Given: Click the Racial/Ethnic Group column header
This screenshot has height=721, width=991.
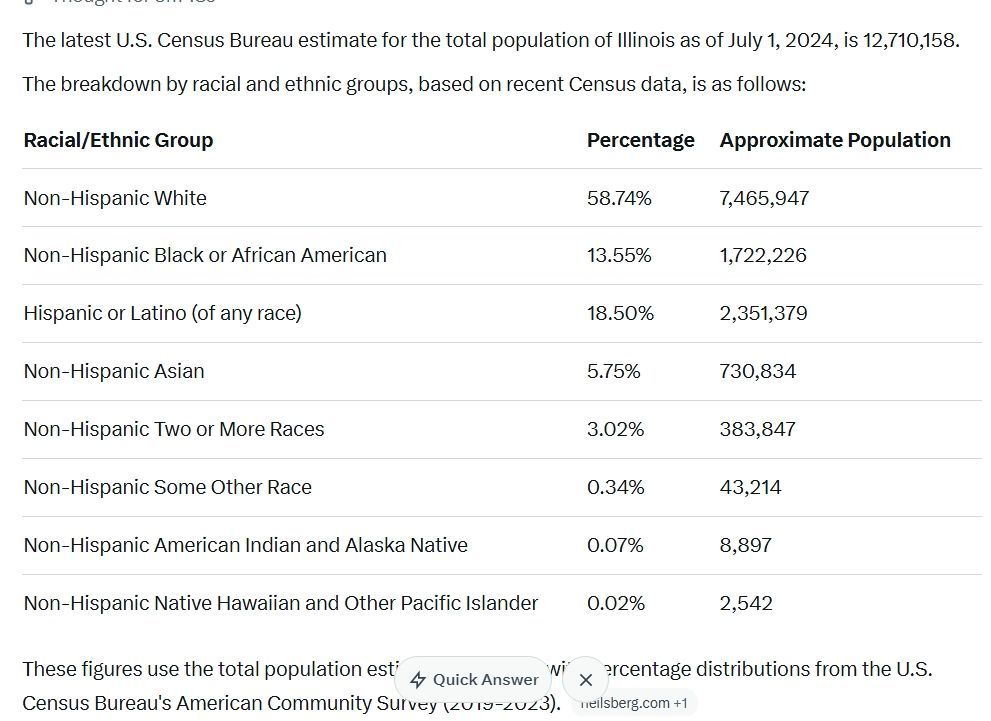Looking at the screenshot, I should (118, 140).
